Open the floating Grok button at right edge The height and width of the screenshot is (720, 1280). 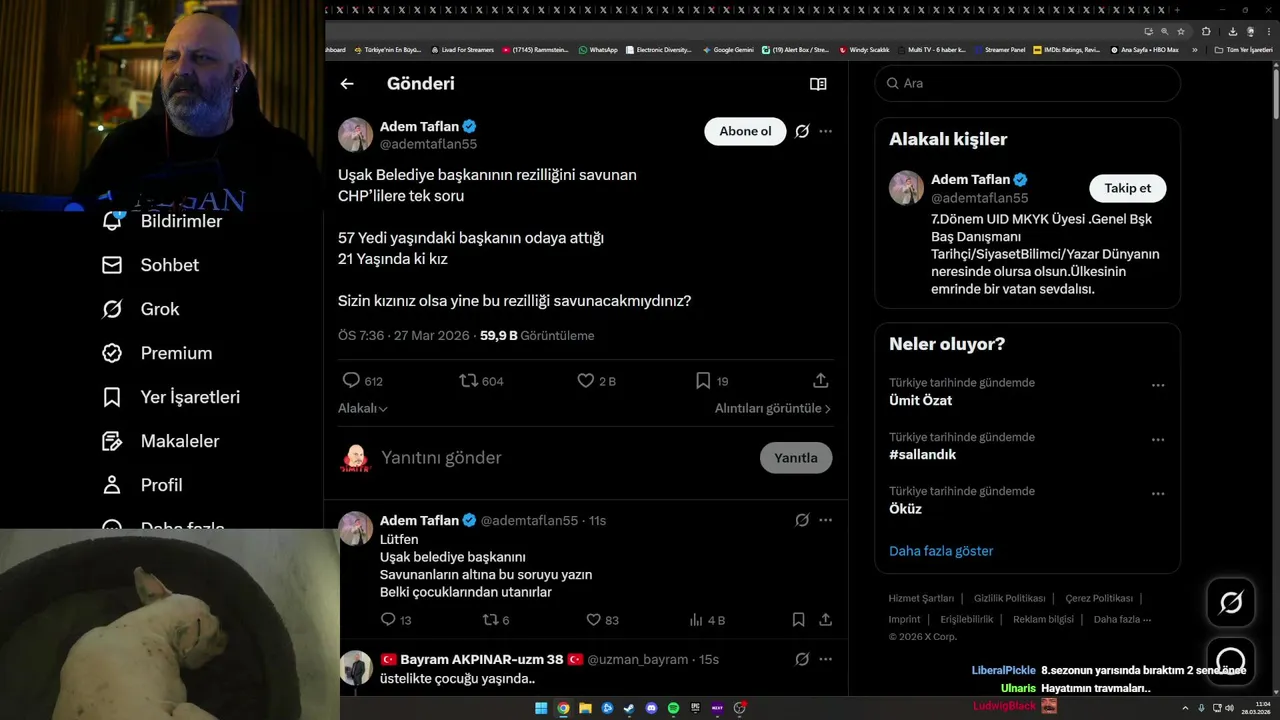click(1231, 602)
